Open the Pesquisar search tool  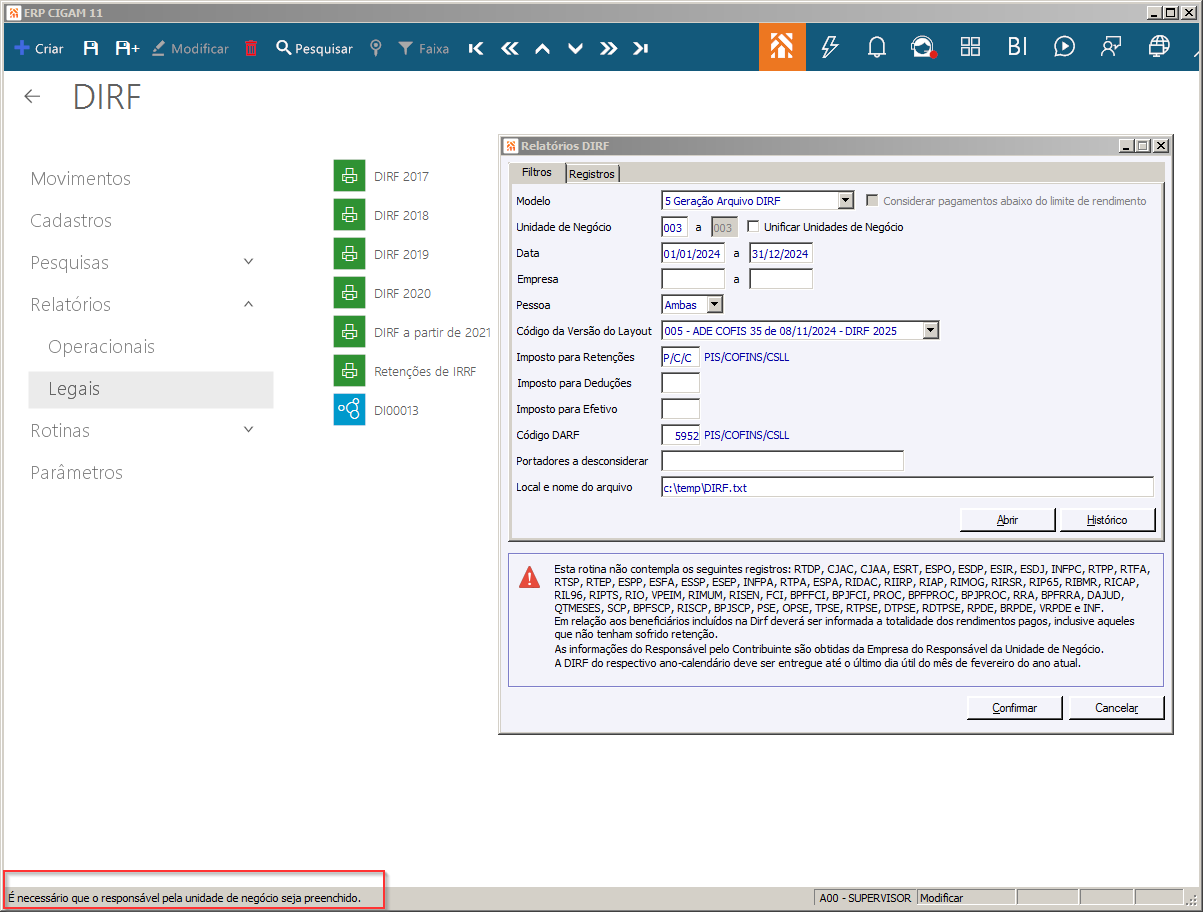coord(314,48)
